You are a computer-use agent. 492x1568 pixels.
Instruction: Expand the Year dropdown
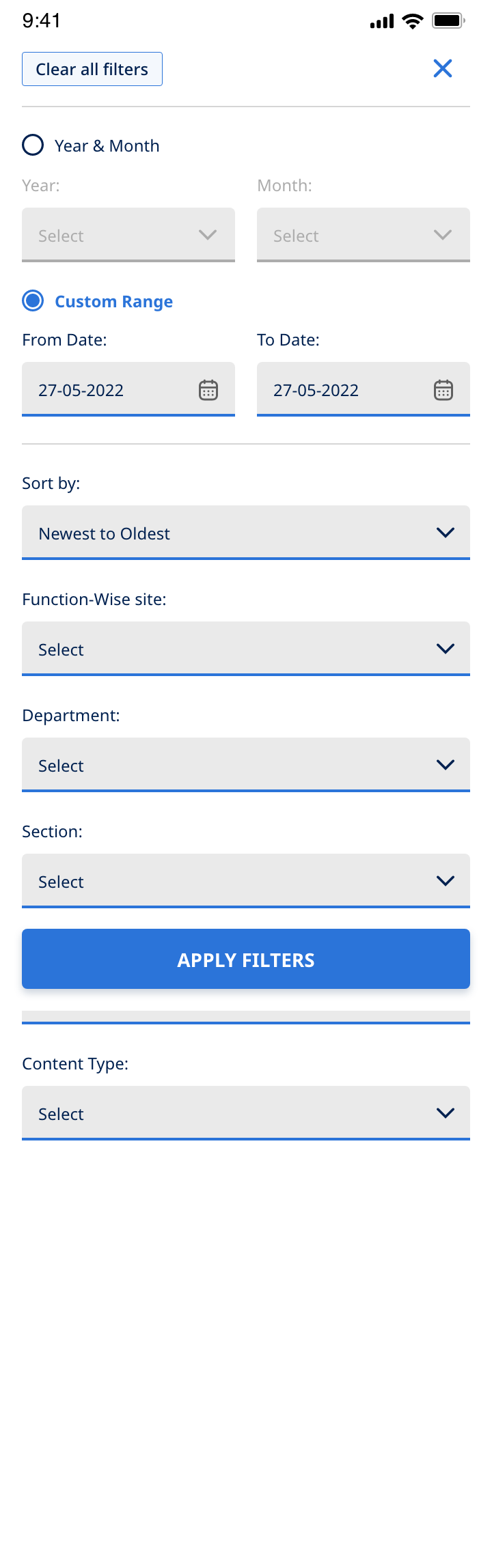(128, 235)
